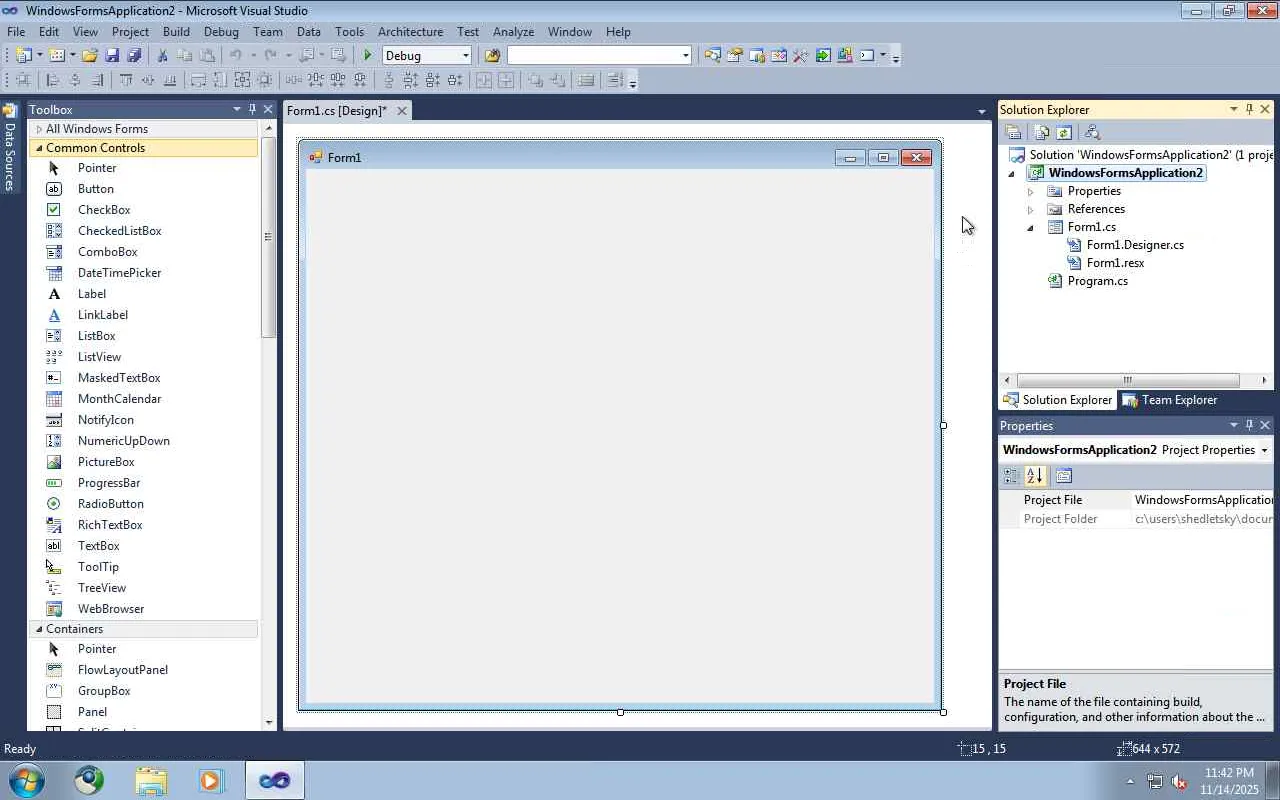
Task: Toggle auto-hide pin on Solution Explorer
Action: click(x=1249, y=109)
